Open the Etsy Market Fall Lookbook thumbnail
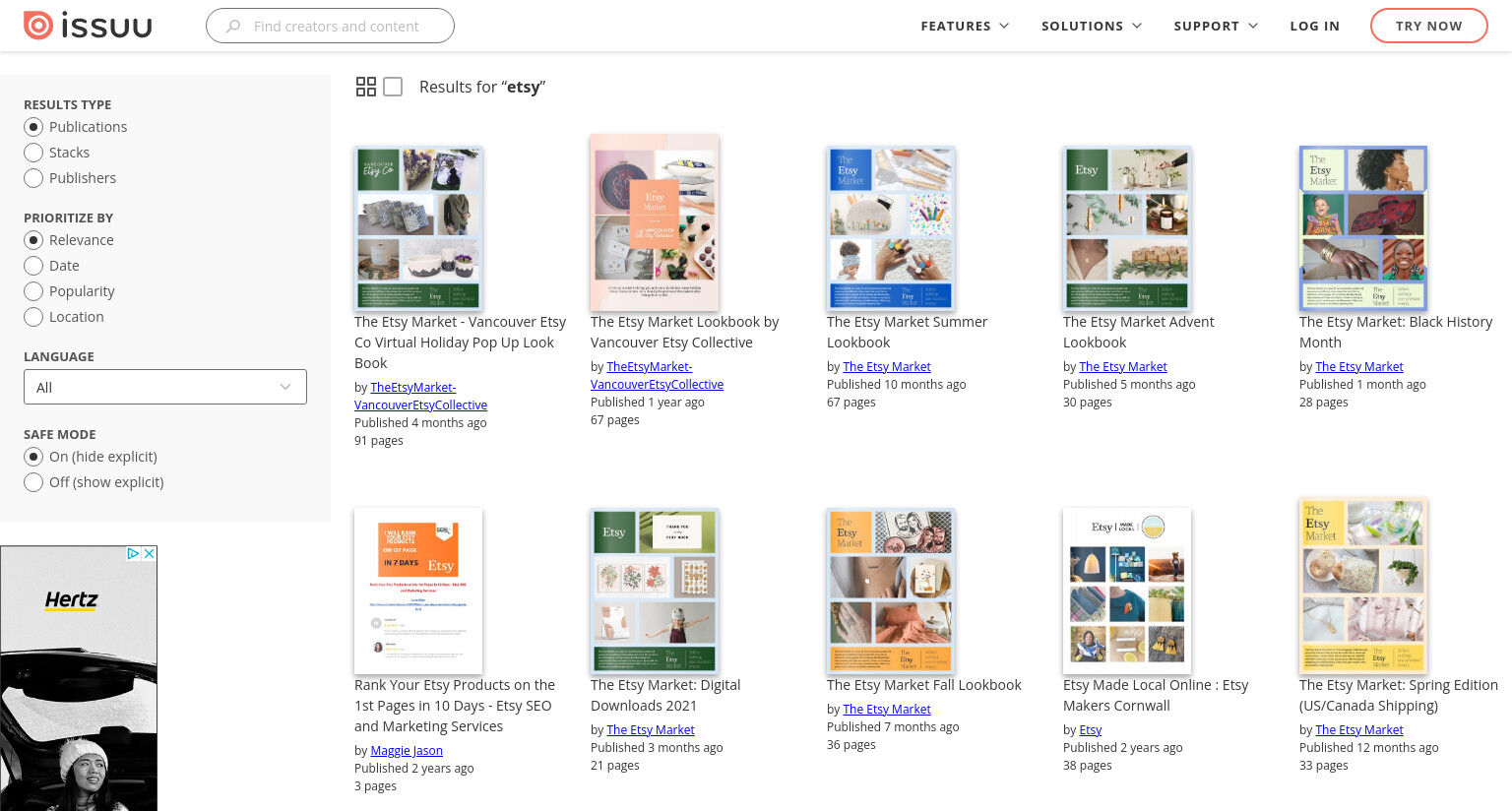1512x811 pixels. point(891,591)
